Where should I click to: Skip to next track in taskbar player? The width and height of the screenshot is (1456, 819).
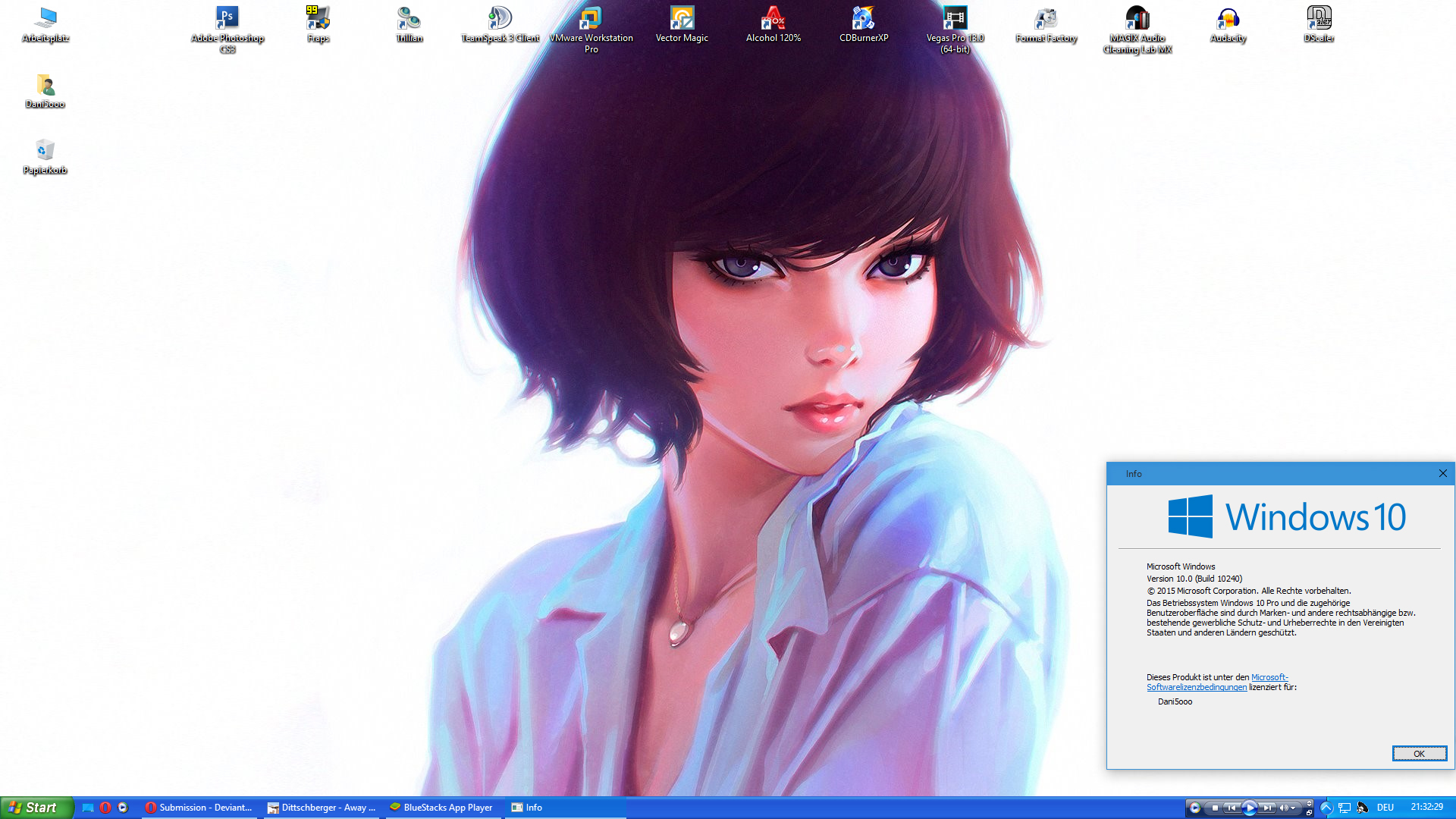pos(1267,808)
